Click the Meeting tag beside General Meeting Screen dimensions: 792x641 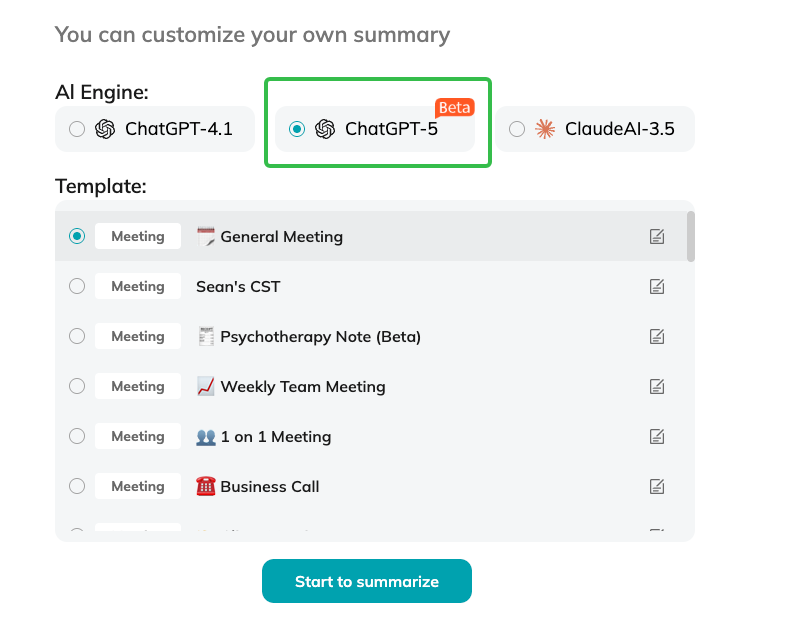point(138,237)
